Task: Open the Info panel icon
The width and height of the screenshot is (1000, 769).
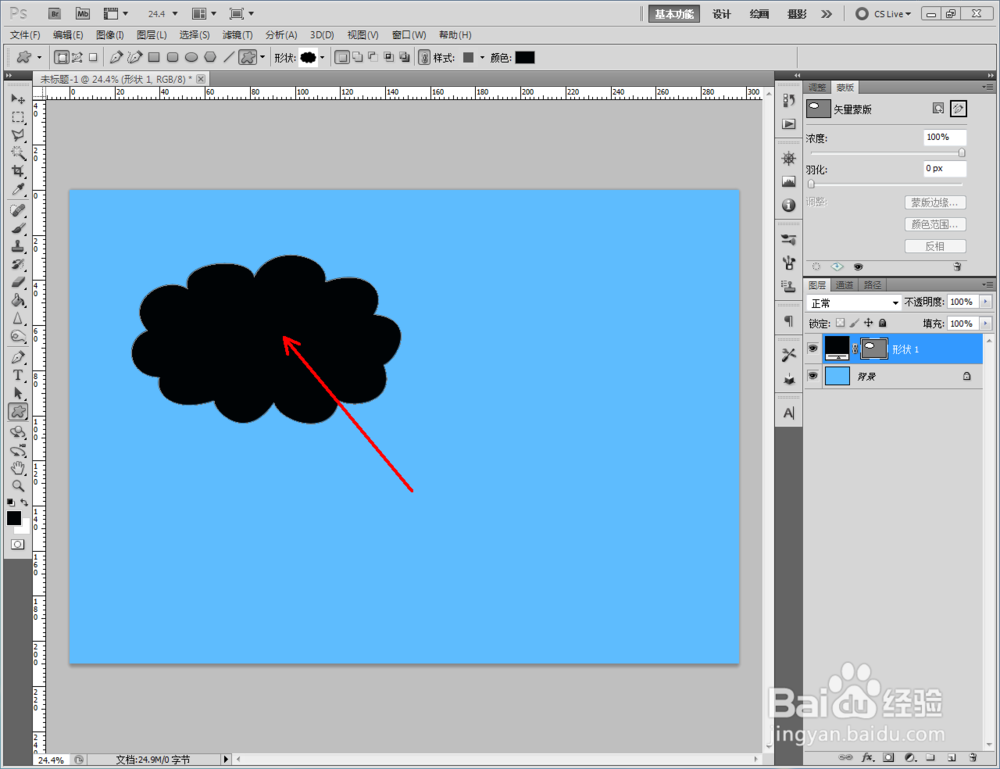Action: (x=789, y=205)
